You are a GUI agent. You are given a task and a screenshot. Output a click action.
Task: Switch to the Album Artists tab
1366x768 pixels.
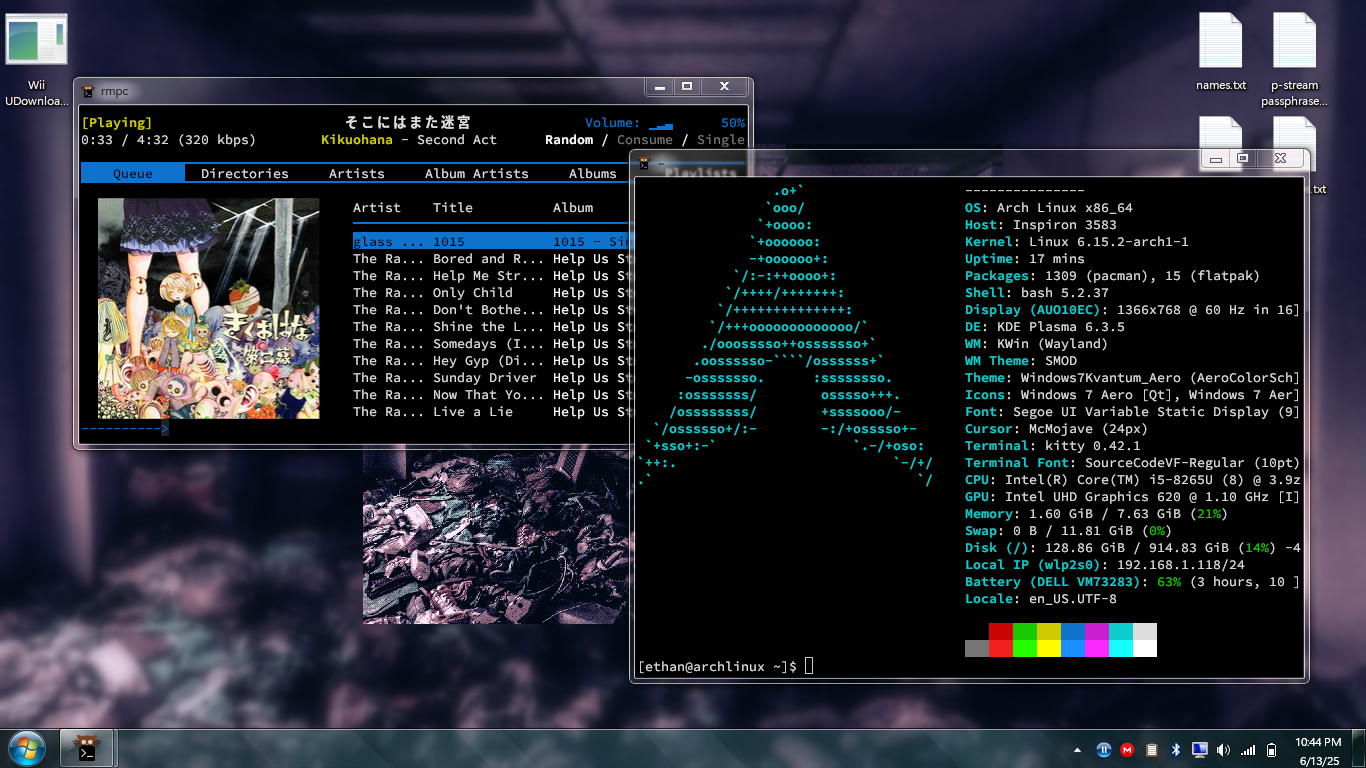click(x=477, y=173)
